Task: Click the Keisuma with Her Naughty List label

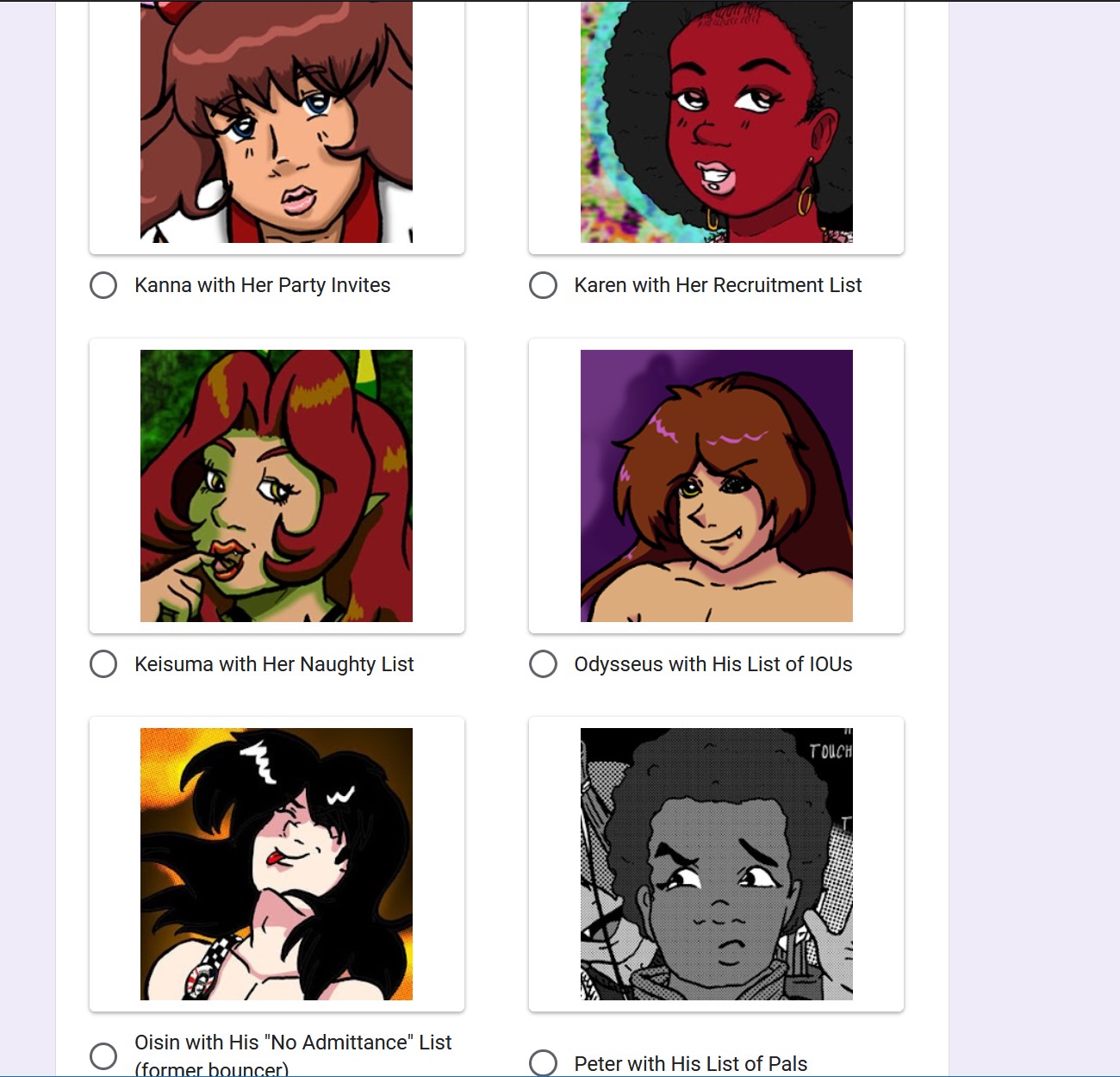Action: (x=274, y=664)
